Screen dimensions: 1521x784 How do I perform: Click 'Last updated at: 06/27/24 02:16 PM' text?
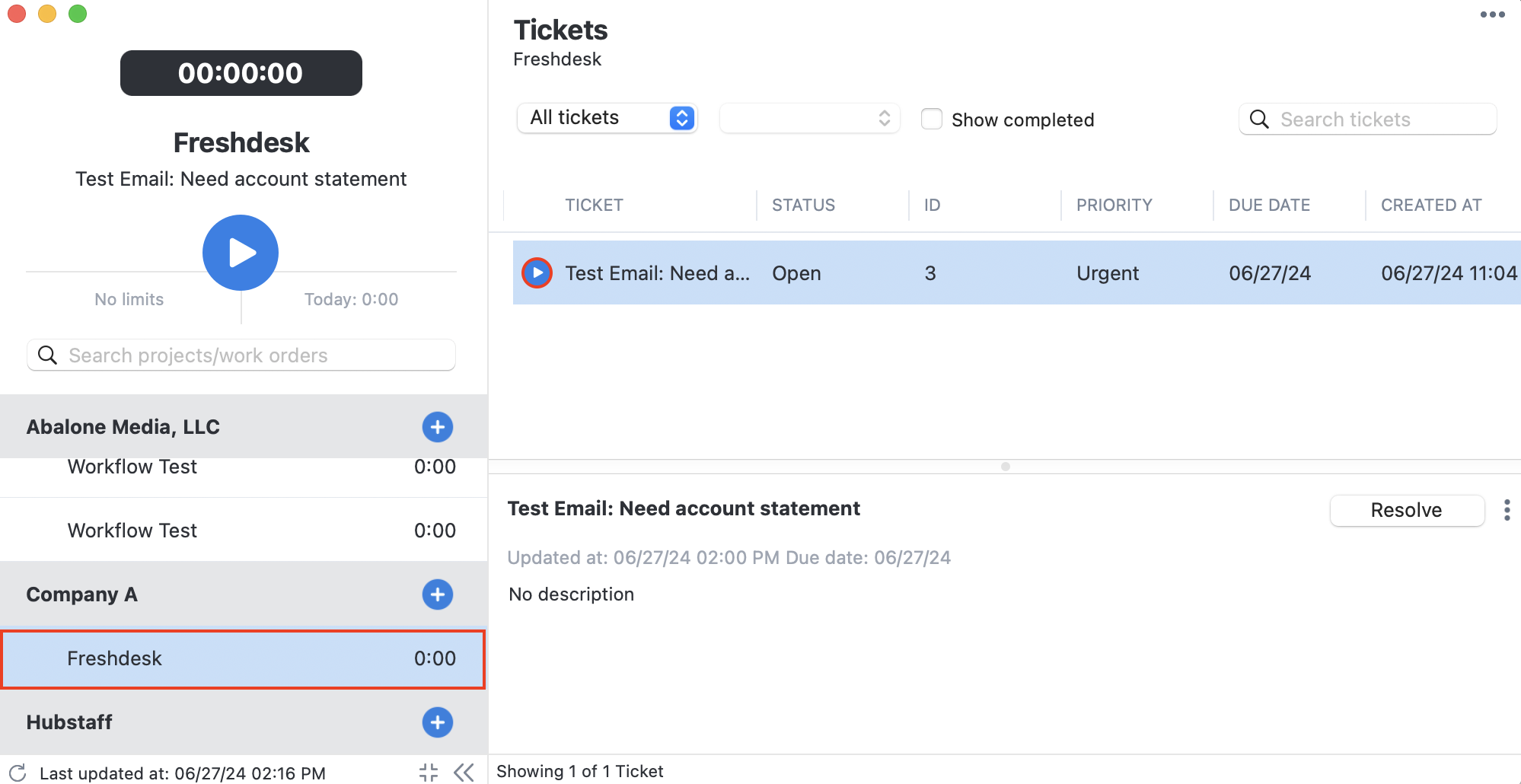(x=182, y=773)
